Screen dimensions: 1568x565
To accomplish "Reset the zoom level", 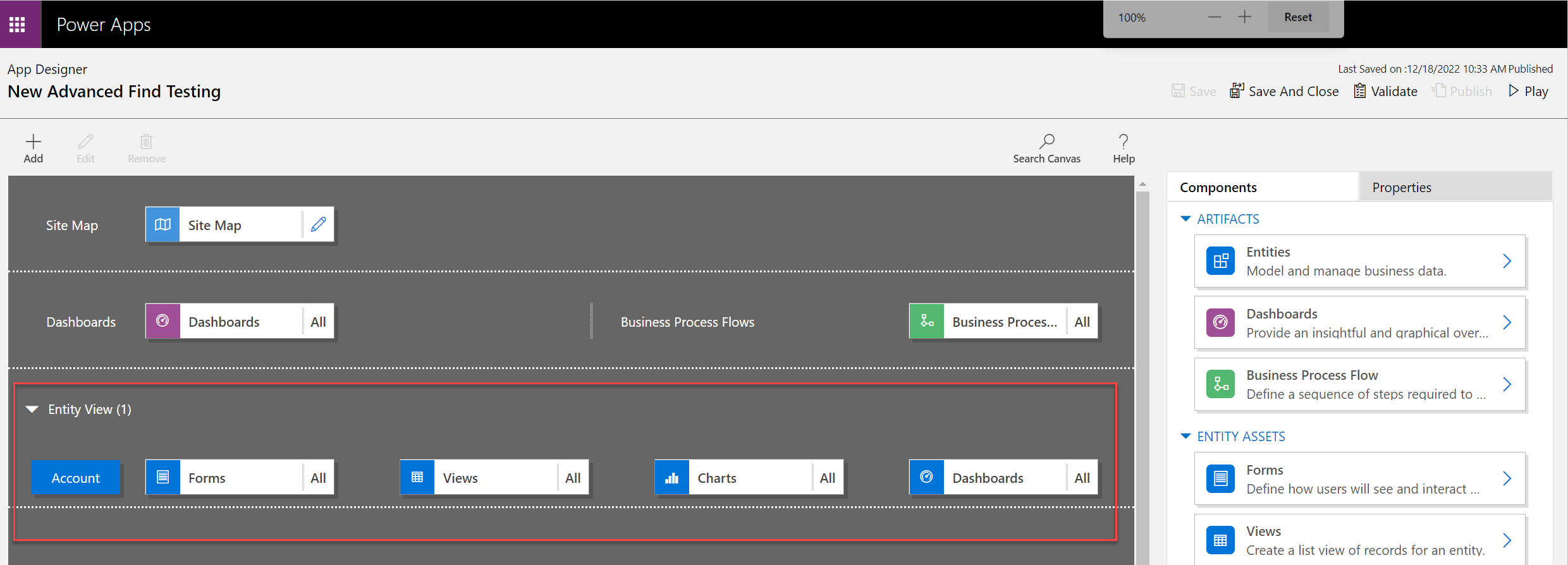I will [1298, 17].
